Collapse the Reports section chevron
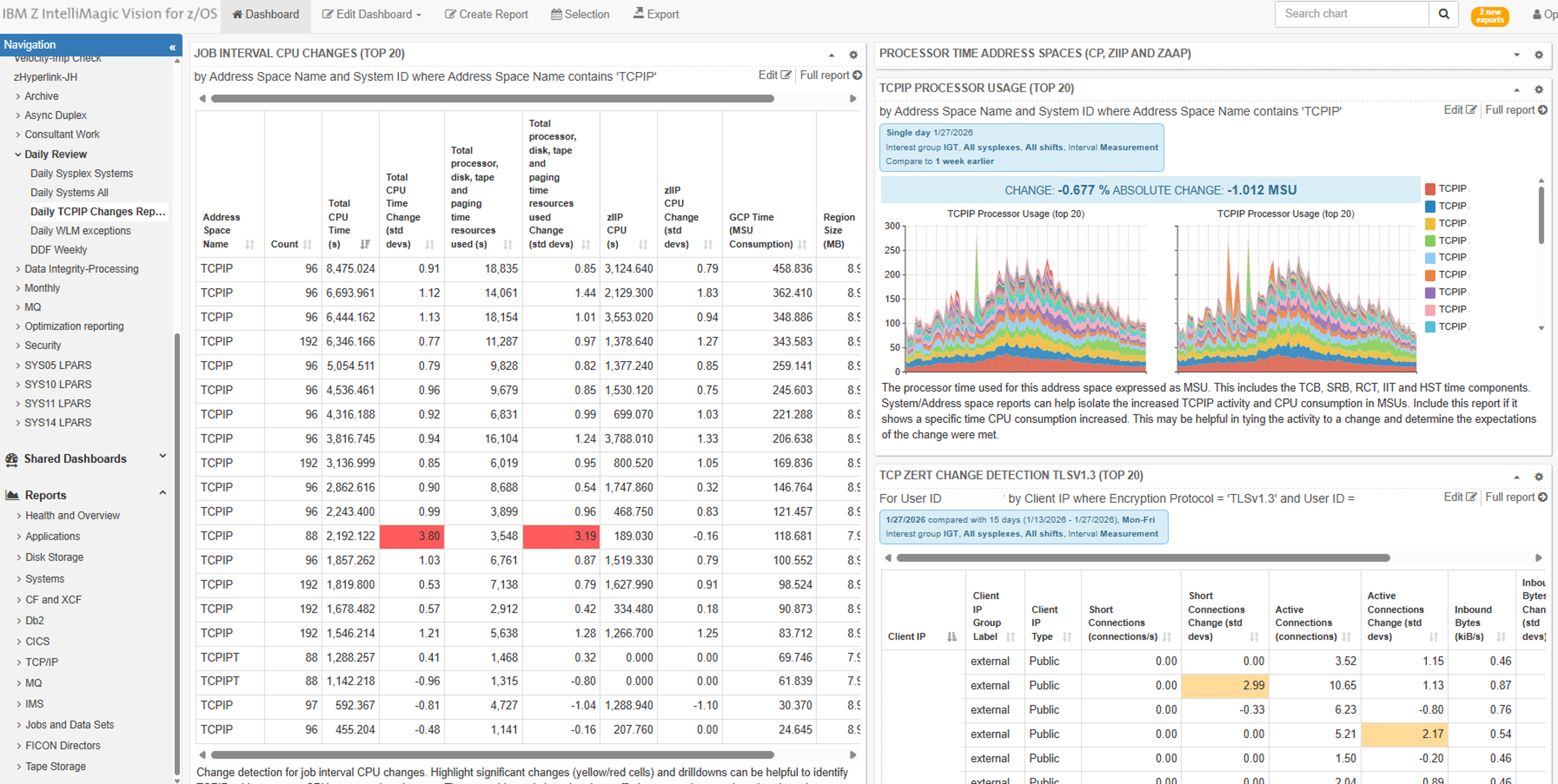Screen dimensions: 1558x784 pos(162,493)
